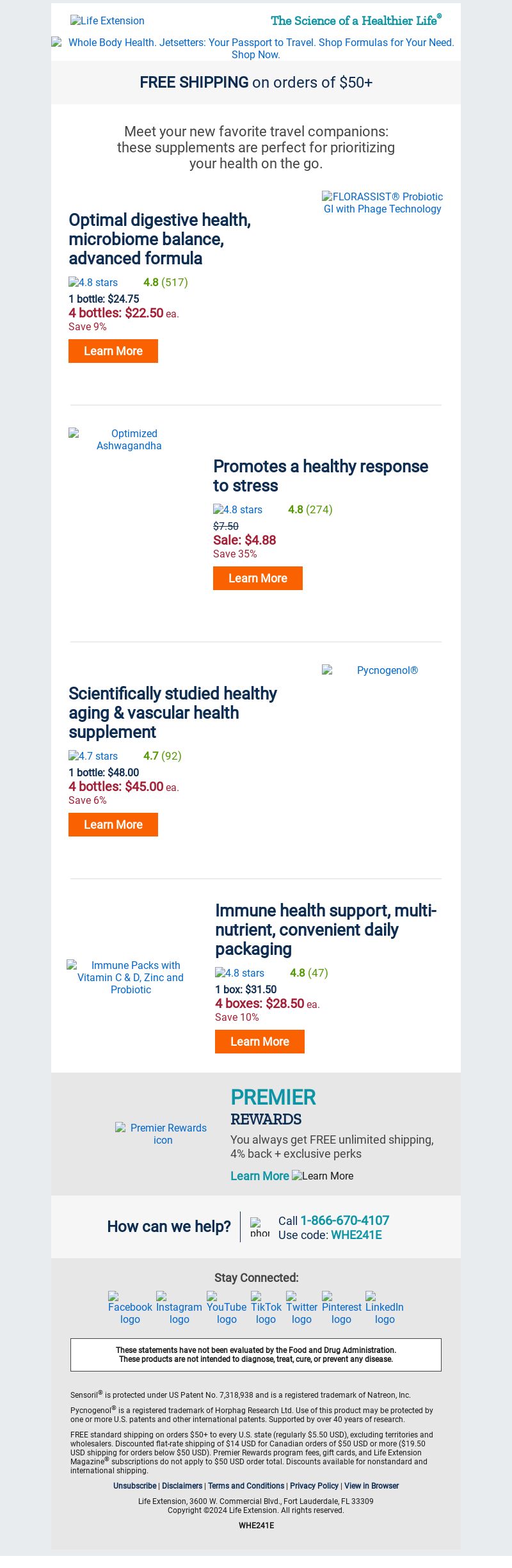Open the TikTok logo icon
The image size is (512, 1568).
(x=266, y=1308)
